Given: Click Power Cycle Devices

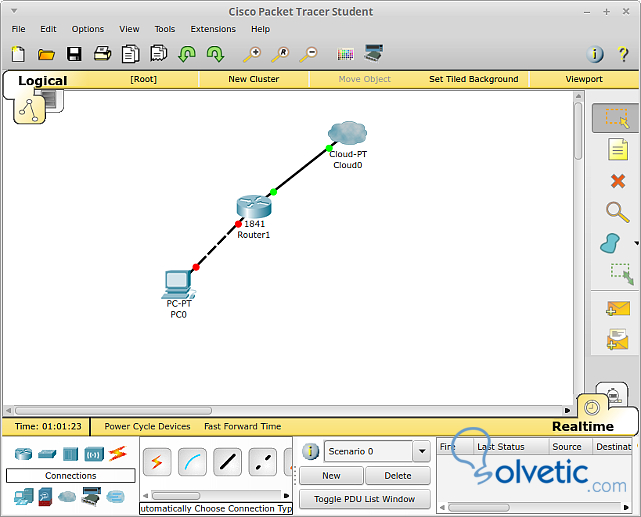Looking at the screenshot, I should click(147, 426).
